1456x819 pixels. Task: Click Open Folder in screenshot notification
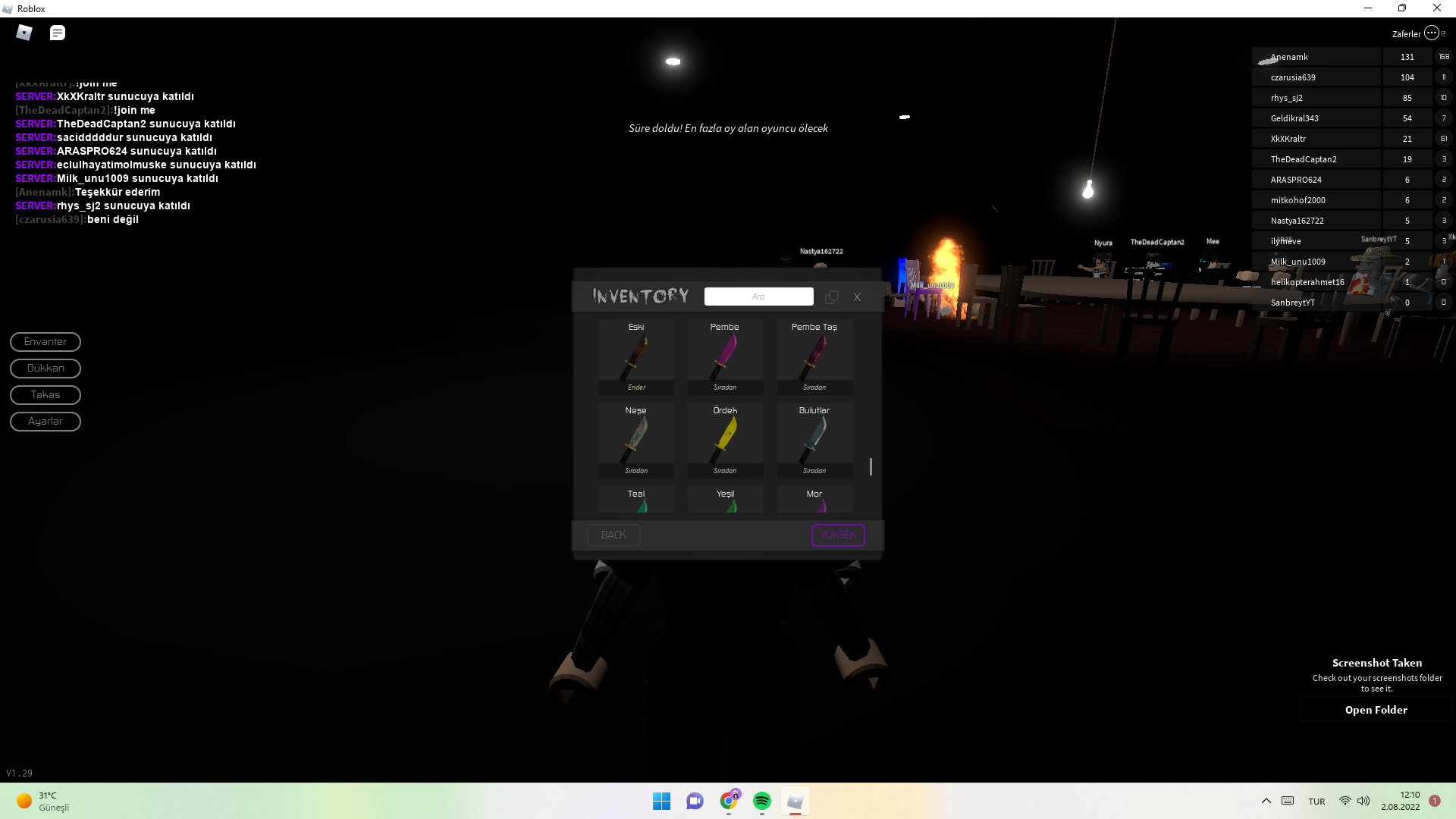tap(1376, 710)
